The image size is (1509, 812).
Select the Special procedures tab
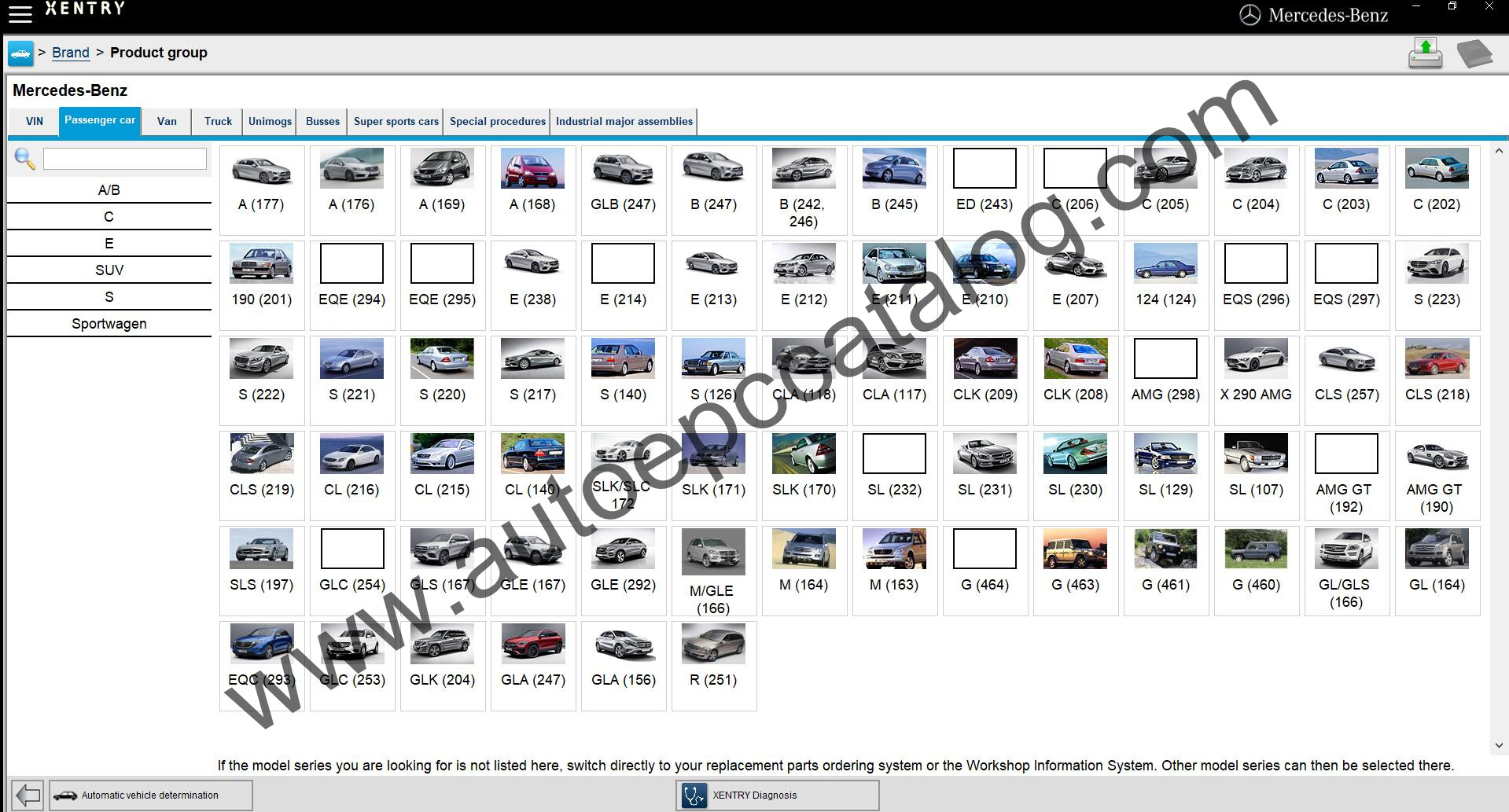(x=497, y=121)
